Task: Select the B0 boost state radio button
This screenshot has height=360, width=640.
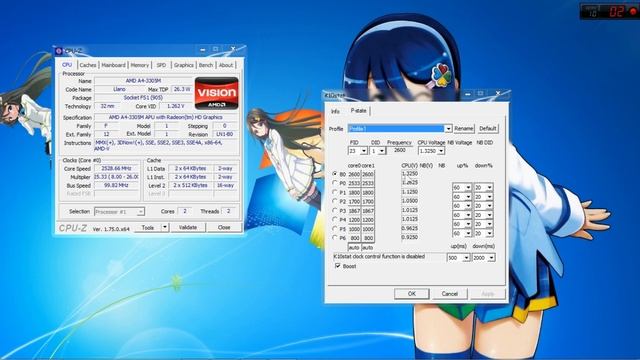Action: (x=335, y=174)
